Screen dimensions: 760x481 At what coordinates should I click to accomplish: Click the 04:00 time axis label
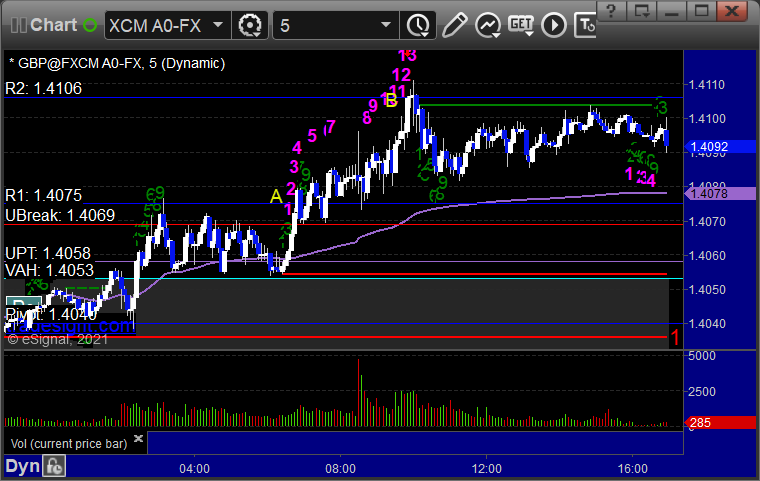[194, 469]
